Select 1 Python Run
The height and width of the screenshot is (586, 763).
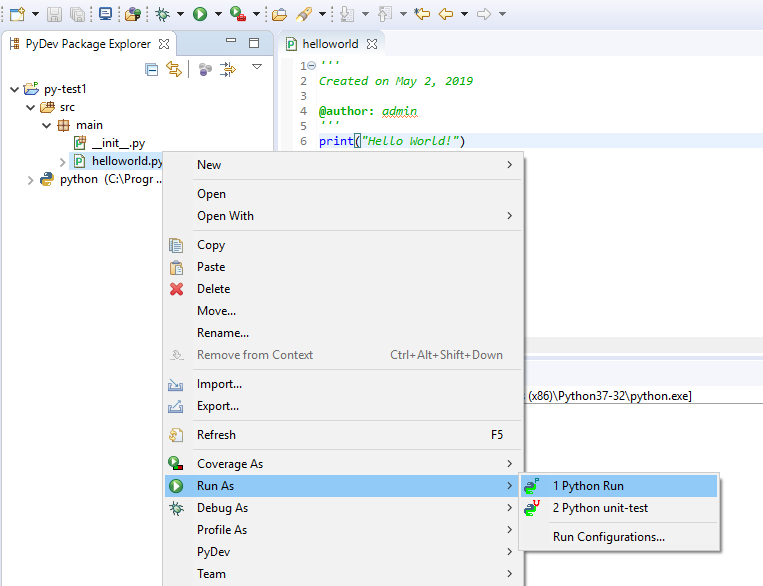point(619,486)
